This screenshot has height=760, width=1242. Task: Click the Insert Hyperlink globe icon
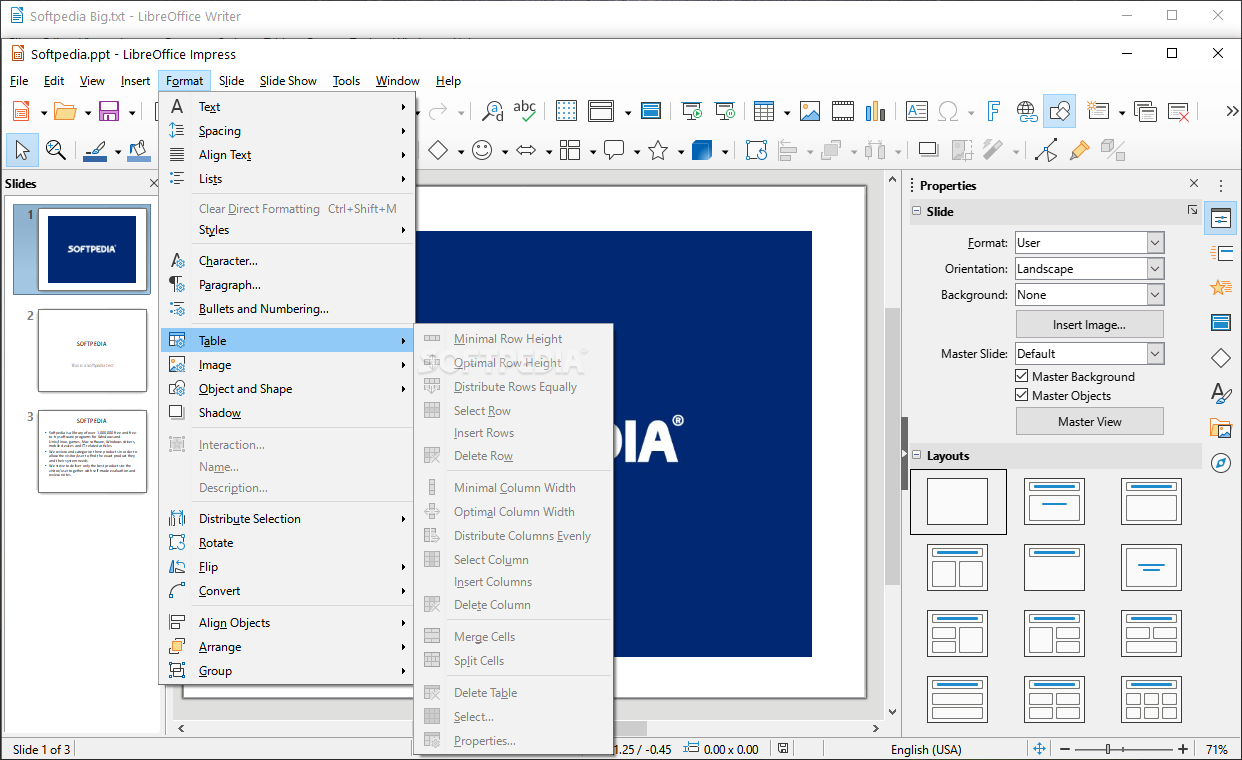1026,111
